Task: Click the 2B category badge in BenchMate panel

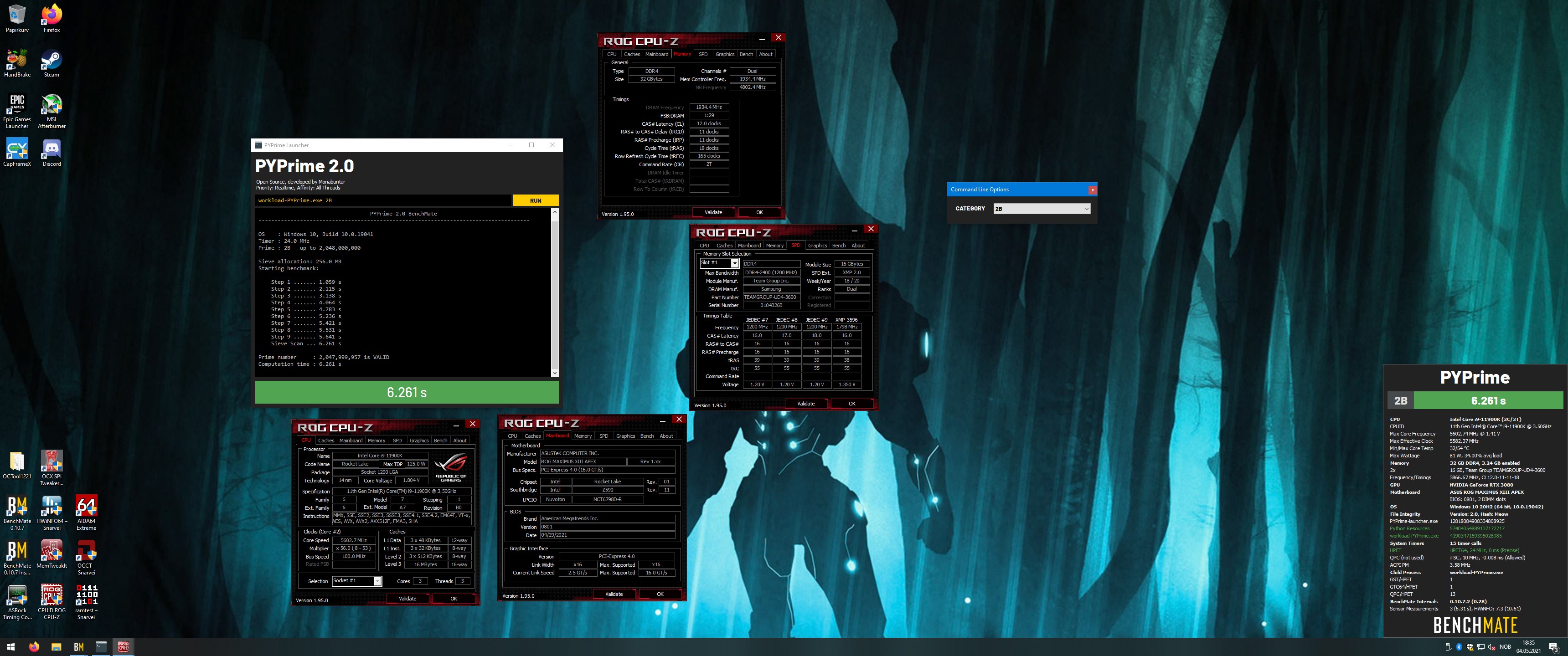Action: pos(1401,400)
